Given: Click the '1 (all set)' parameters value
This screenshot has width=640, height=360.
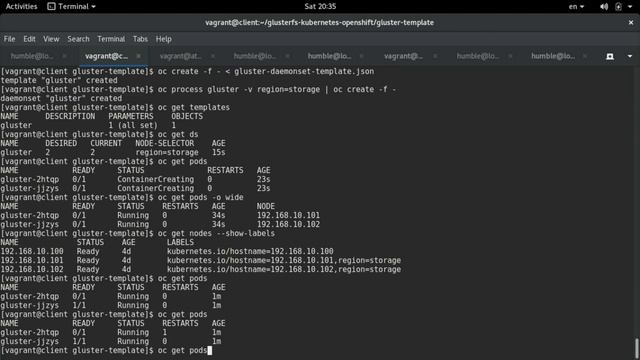Looking at the screenshot, I should coord(133,125).
